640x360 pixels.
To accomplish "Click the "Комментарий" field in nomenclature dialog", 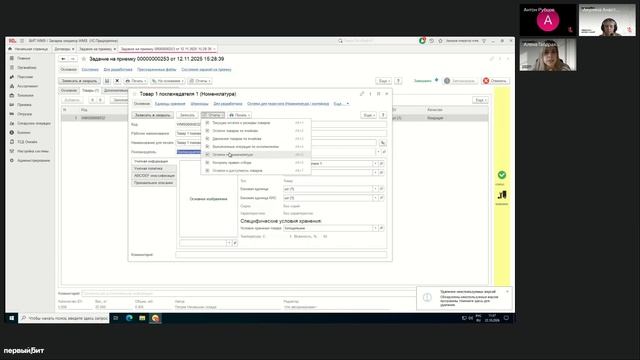I will pos(281,254).
